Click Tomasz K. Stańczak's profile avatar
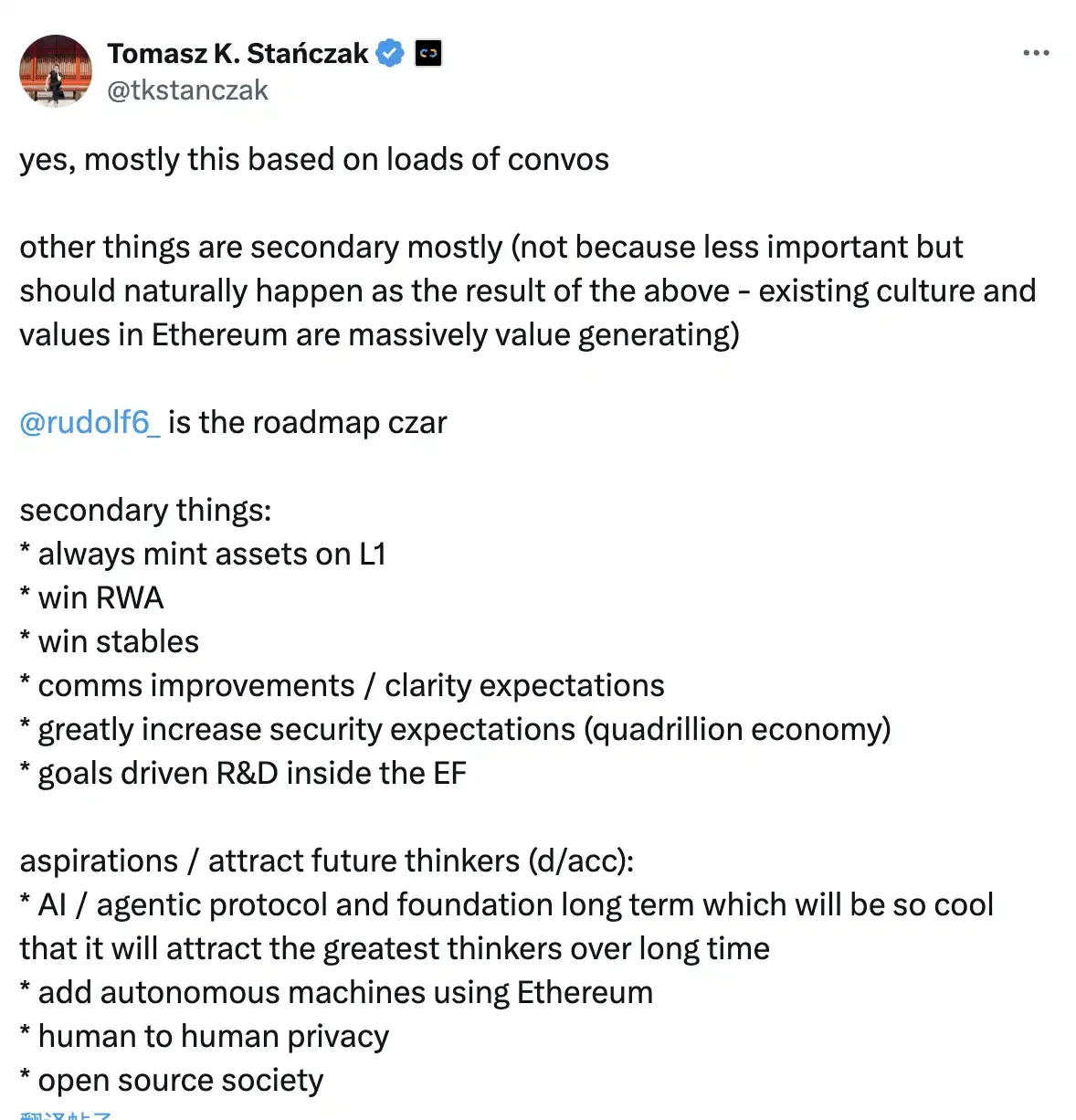Image resolution: width=1076 pixels, height=1120 pixels. click(56, 71)
